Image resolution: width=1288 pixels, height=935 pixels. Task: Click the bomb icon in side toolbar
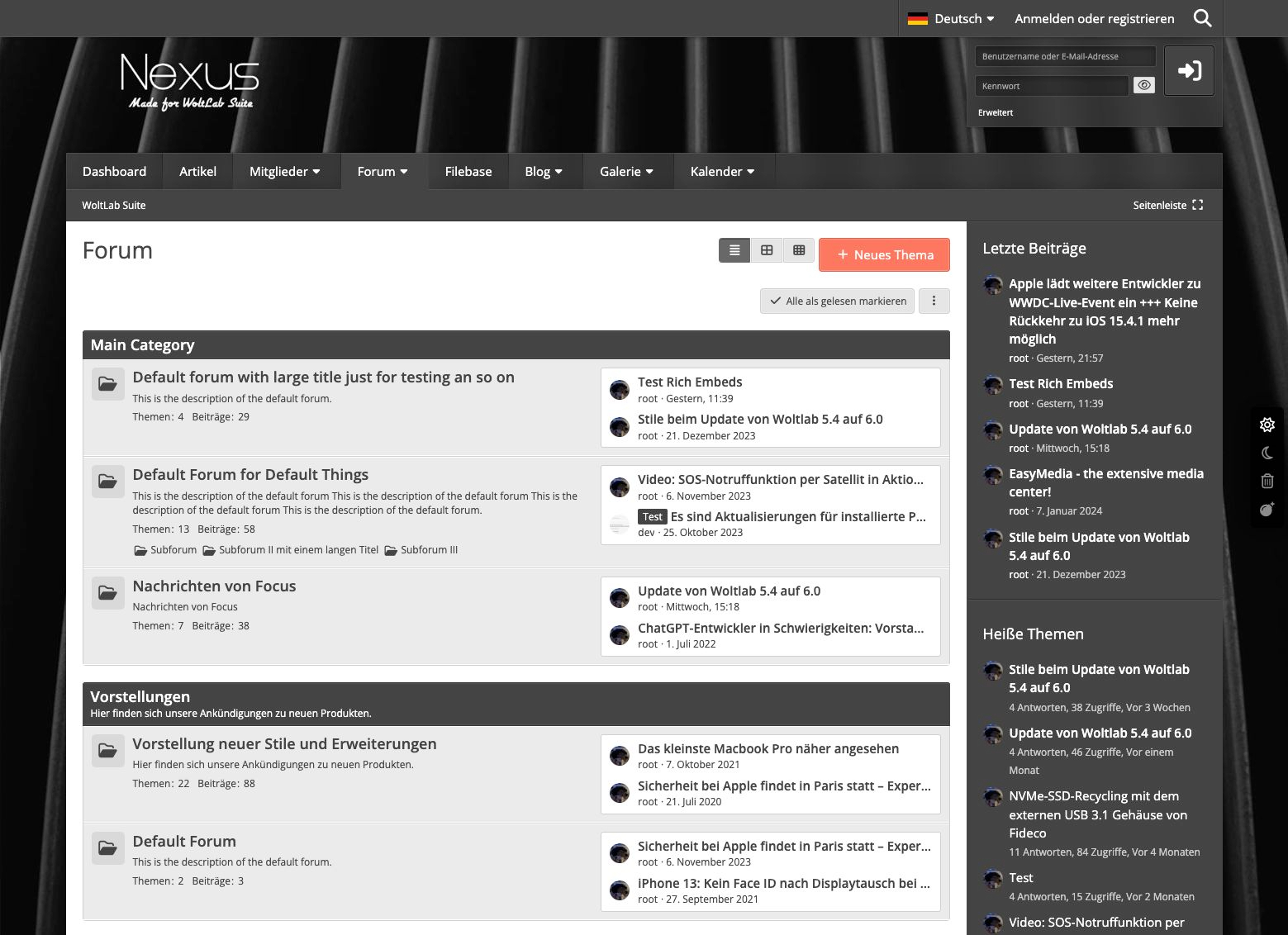point(1267,510)
